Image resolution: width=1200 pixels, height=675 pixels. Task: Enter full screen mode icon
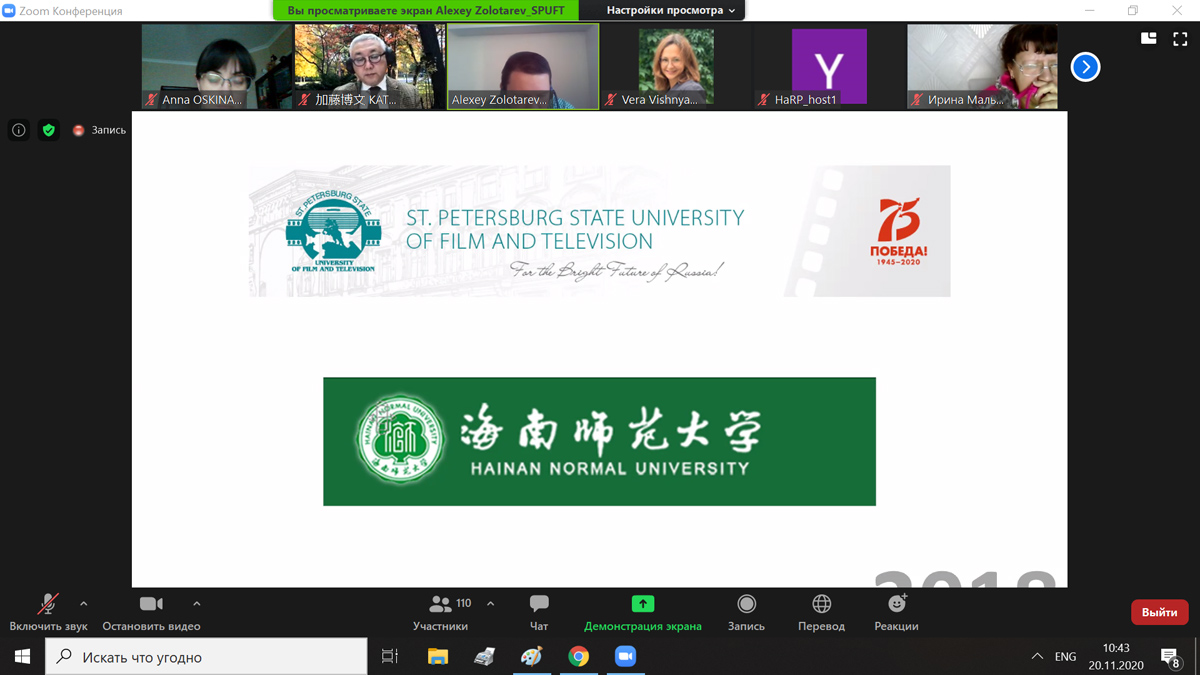coord(1180,38)
